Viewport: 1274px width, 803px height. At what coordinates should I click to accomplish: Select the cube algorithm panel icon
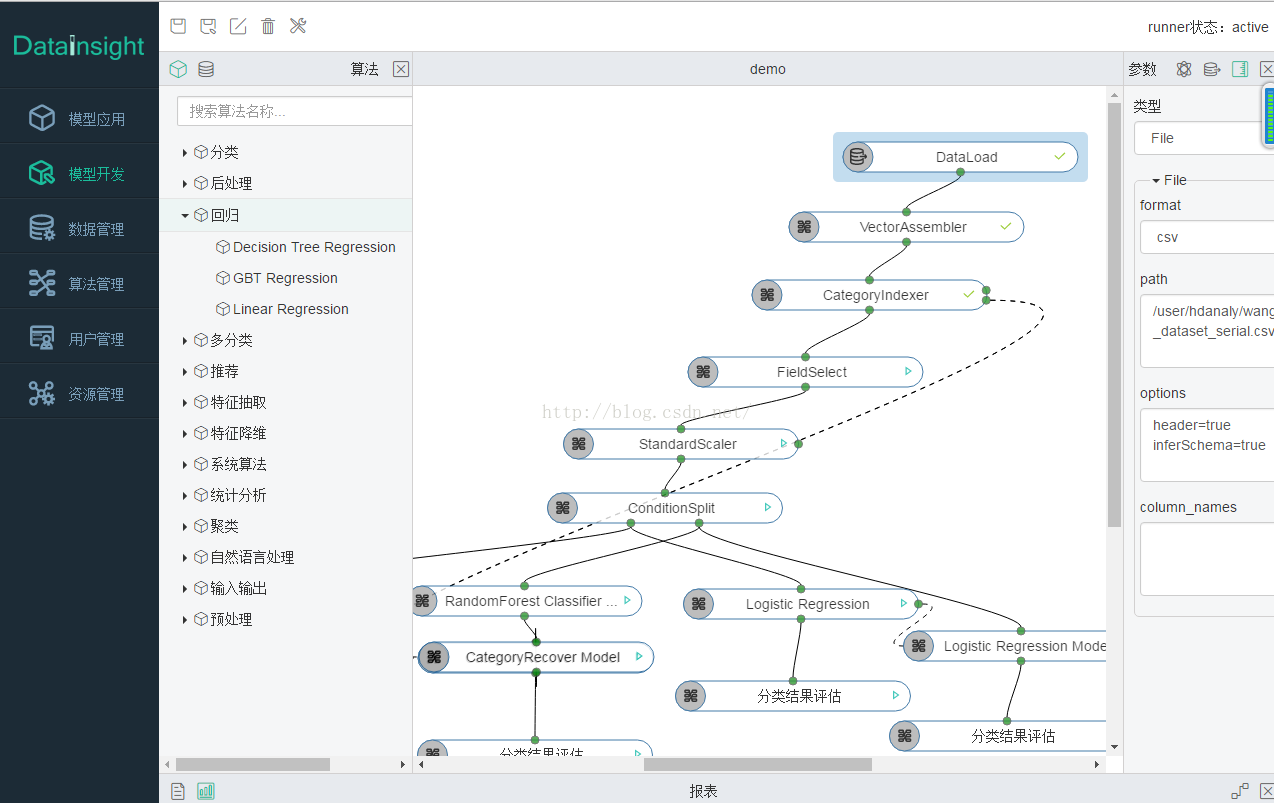(x=178, y=69)
